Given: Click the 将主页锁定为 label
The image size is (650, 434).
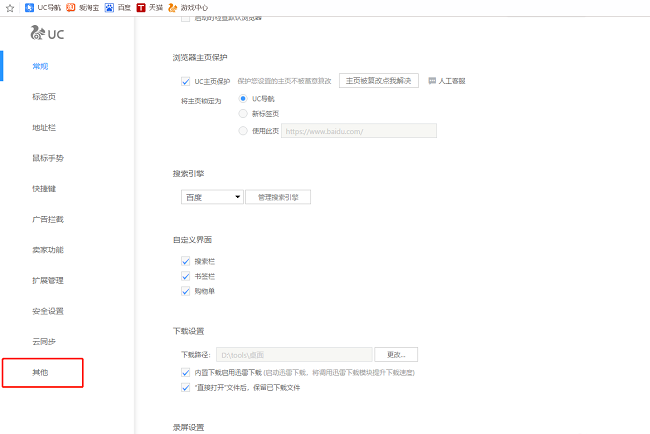Looking at the screenshot, I should tap(201, 101).
